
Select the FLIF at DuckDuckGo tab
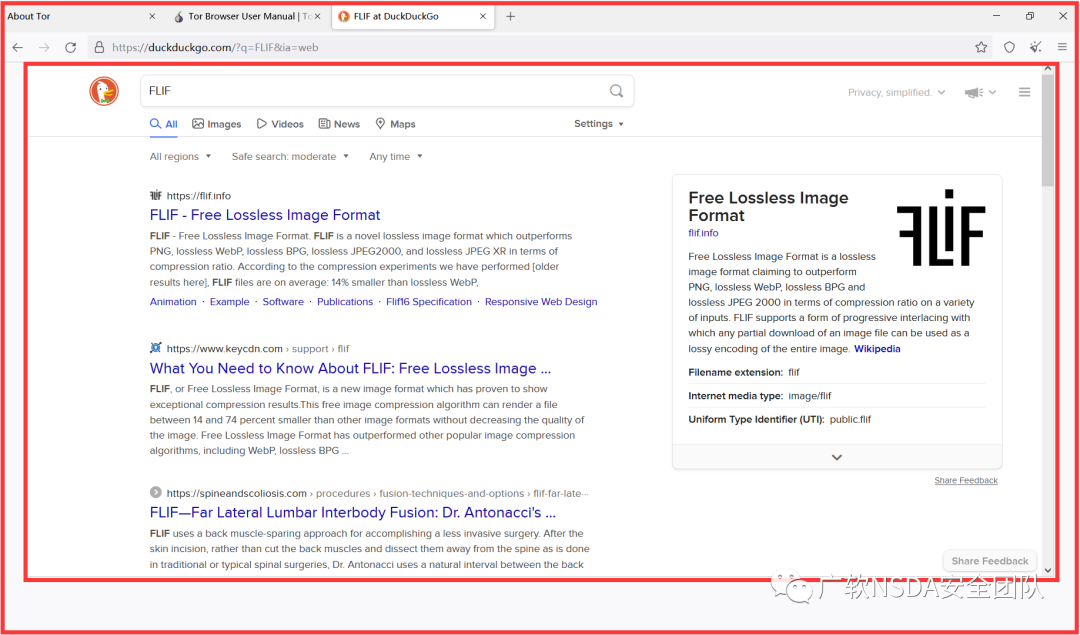point(413,17)
